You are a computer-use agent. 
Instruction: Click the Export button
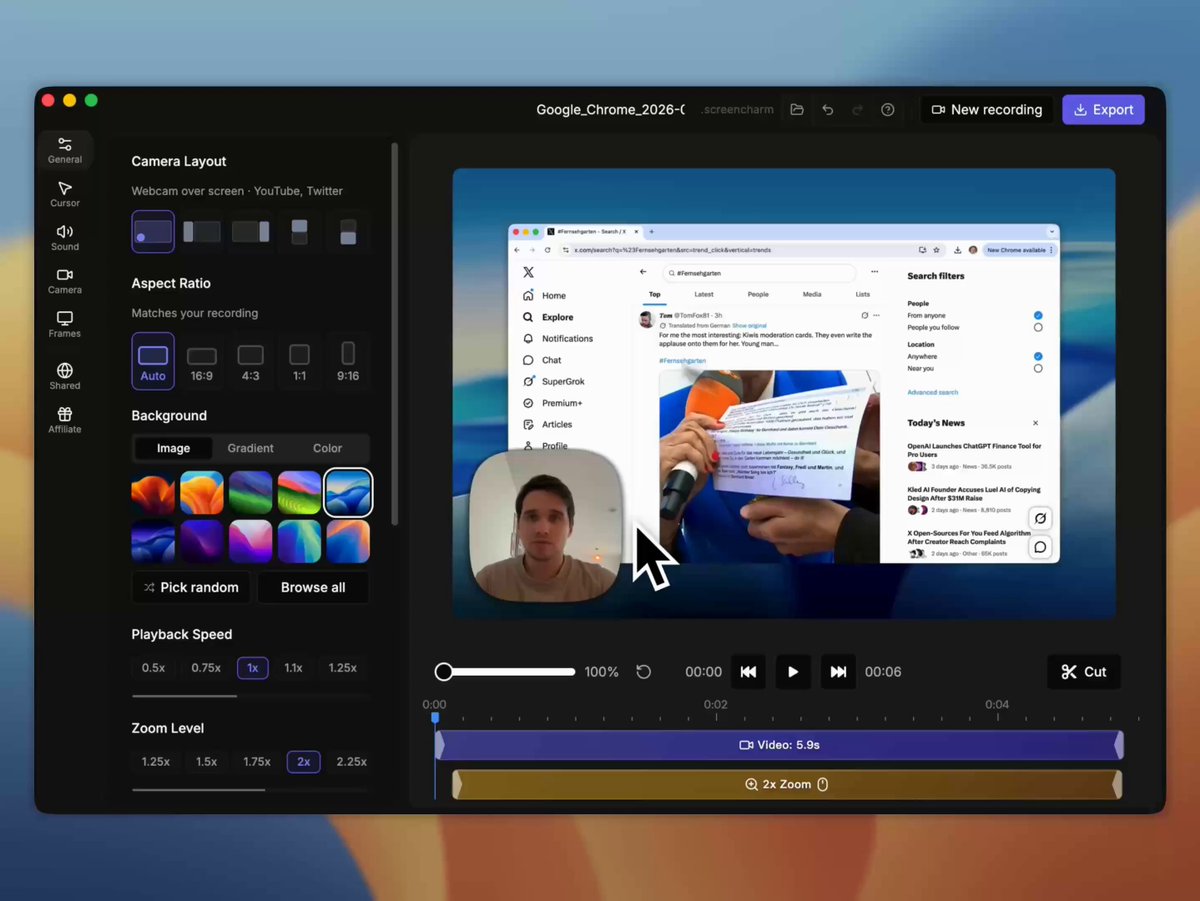1104,110
